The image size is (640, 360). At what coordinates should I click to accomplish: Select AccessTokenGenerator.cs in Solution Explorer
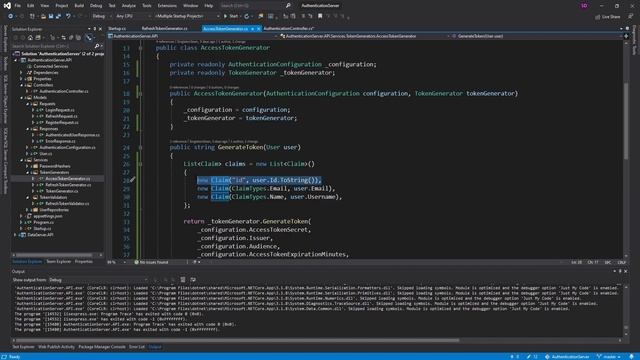pos(68,179)
